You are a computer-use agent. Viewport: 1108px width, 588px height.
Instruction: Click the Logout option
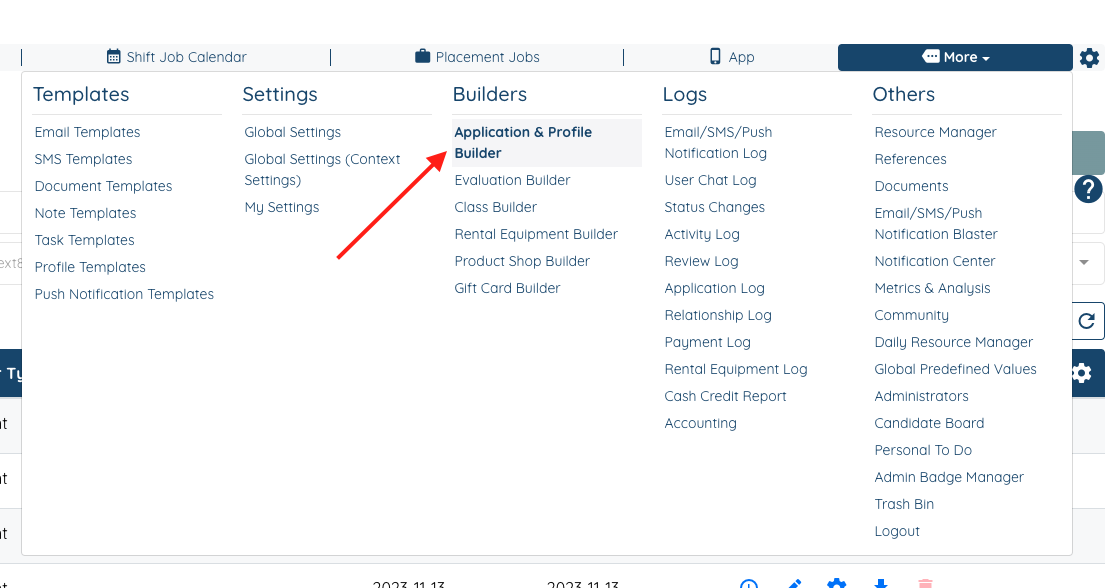point(897,531)
